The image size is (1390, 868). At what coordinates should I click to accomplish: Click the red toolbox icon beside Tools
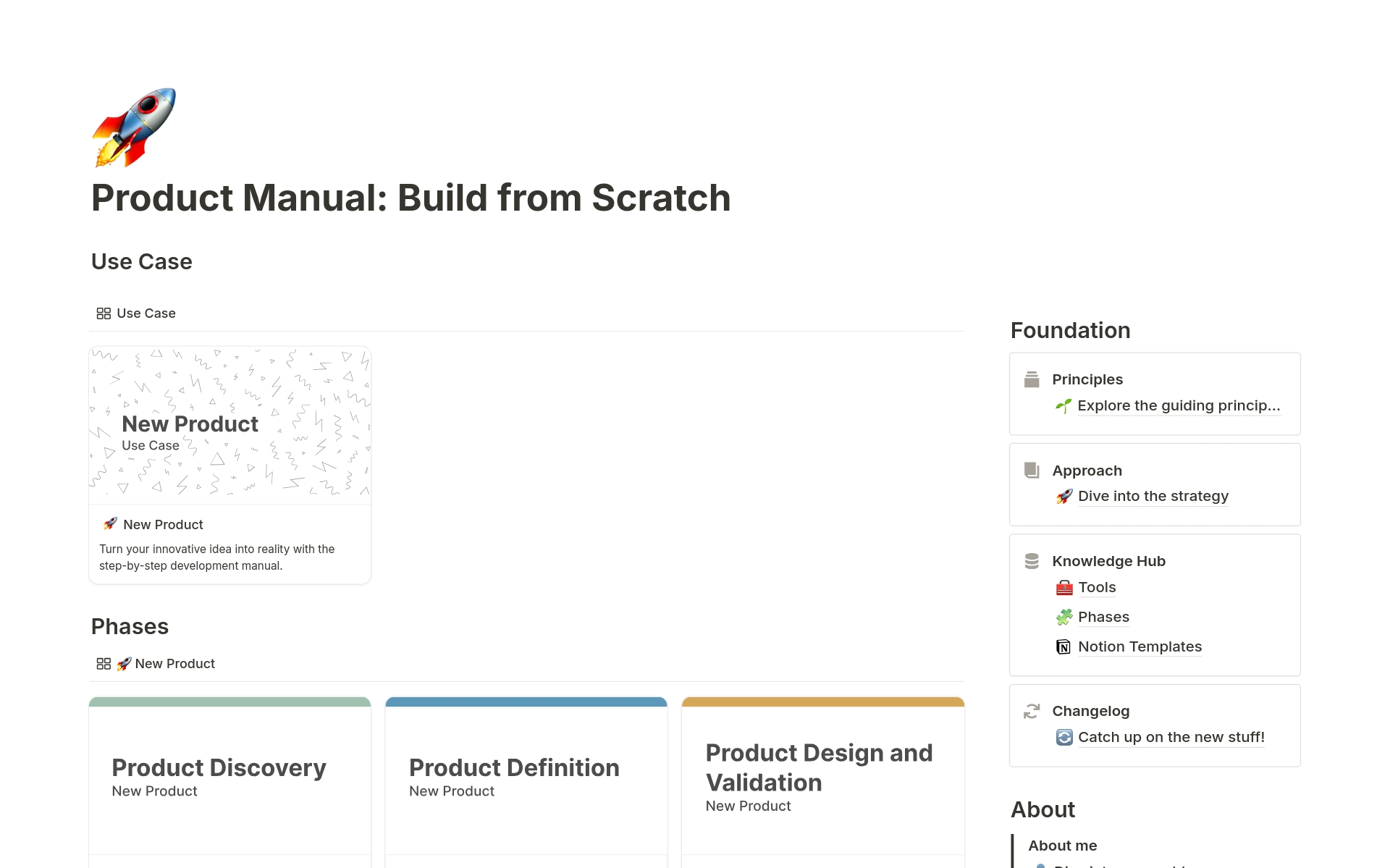tap(1063, 588)
